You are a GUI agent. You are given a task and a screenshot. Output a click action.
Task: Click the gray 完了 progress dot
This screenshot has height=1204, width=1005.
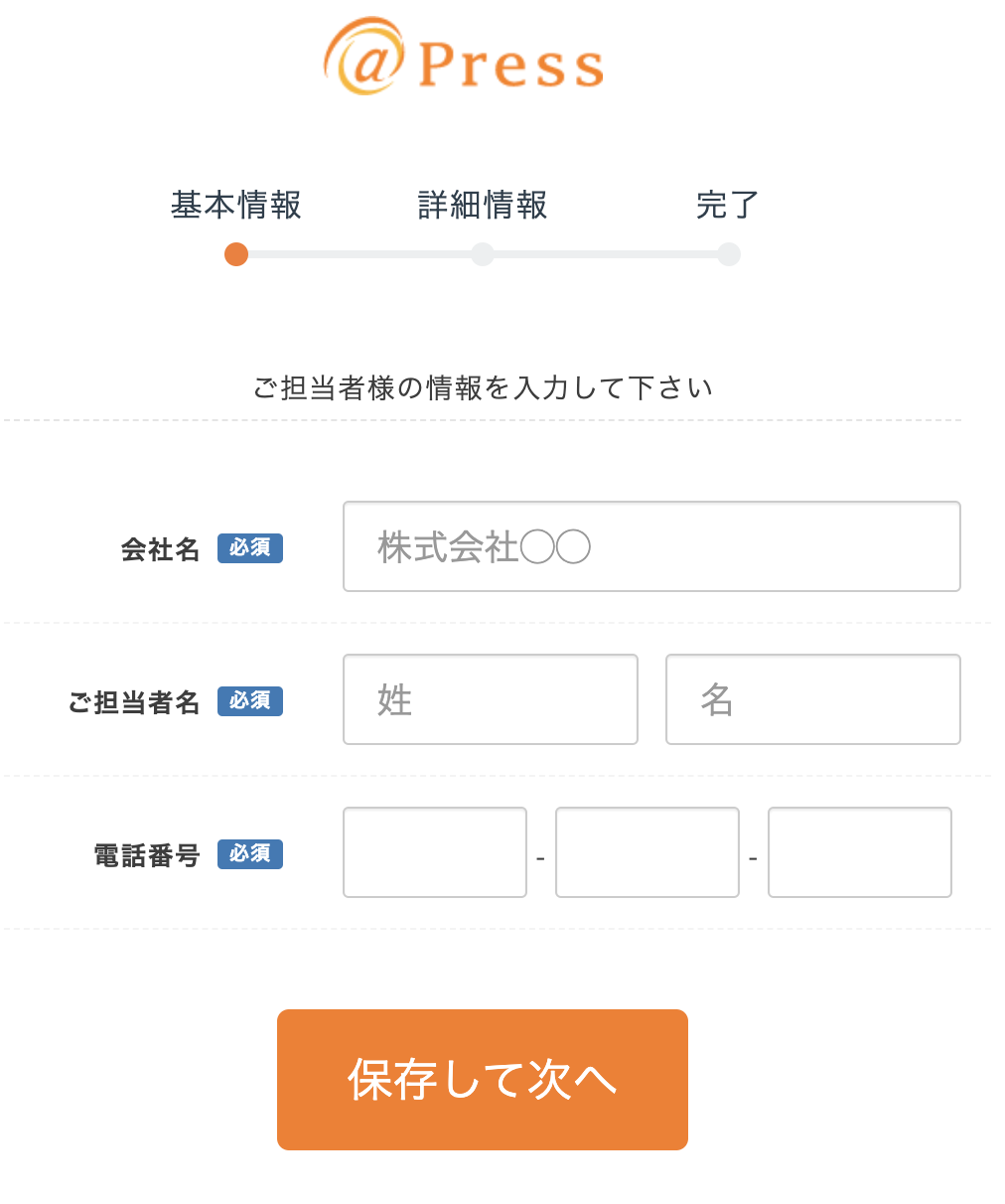tap(729, 254)
